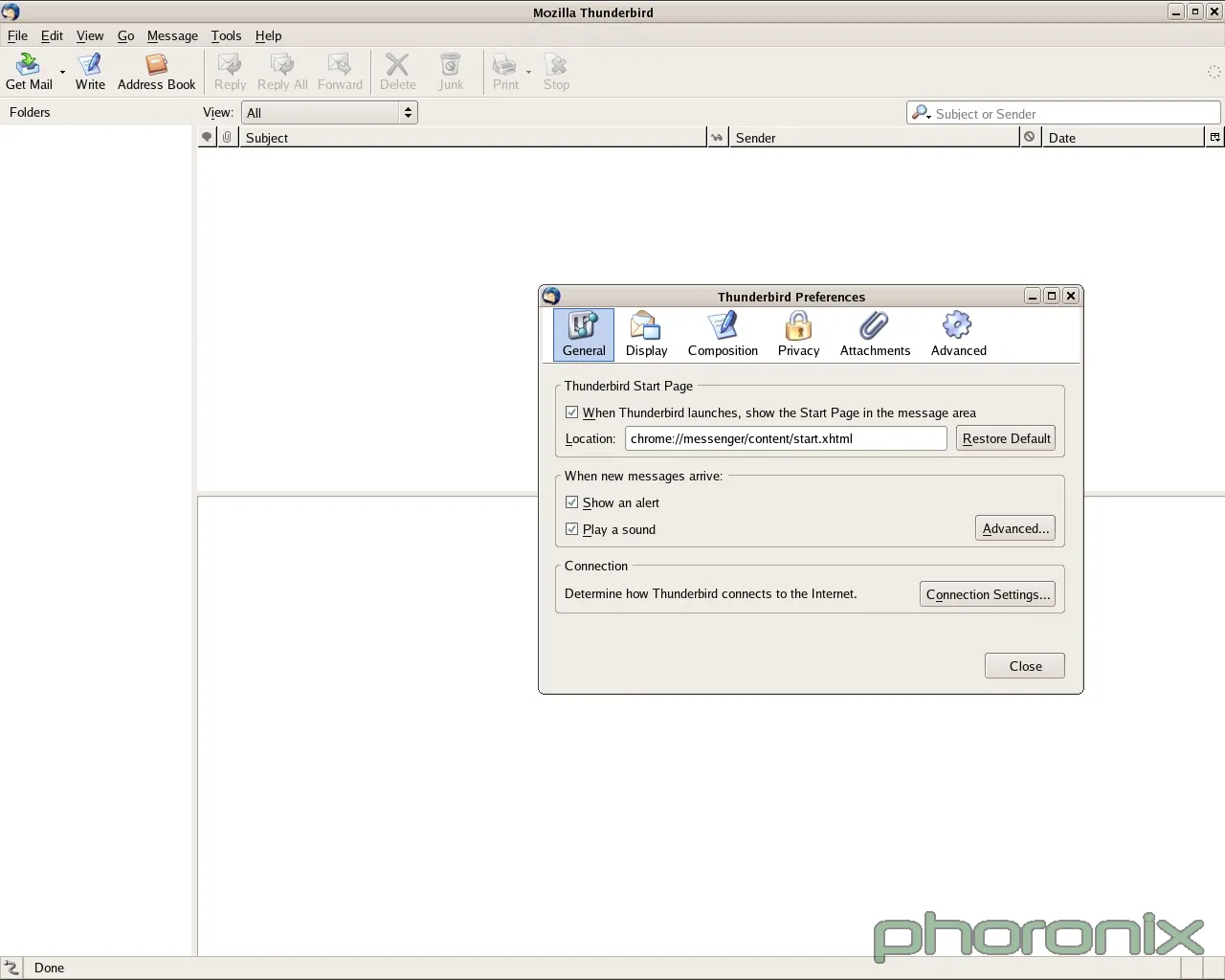The height and width of the screenshot is (980, 1225).
Task: Open the Help menu
Action: click(268, 35)
